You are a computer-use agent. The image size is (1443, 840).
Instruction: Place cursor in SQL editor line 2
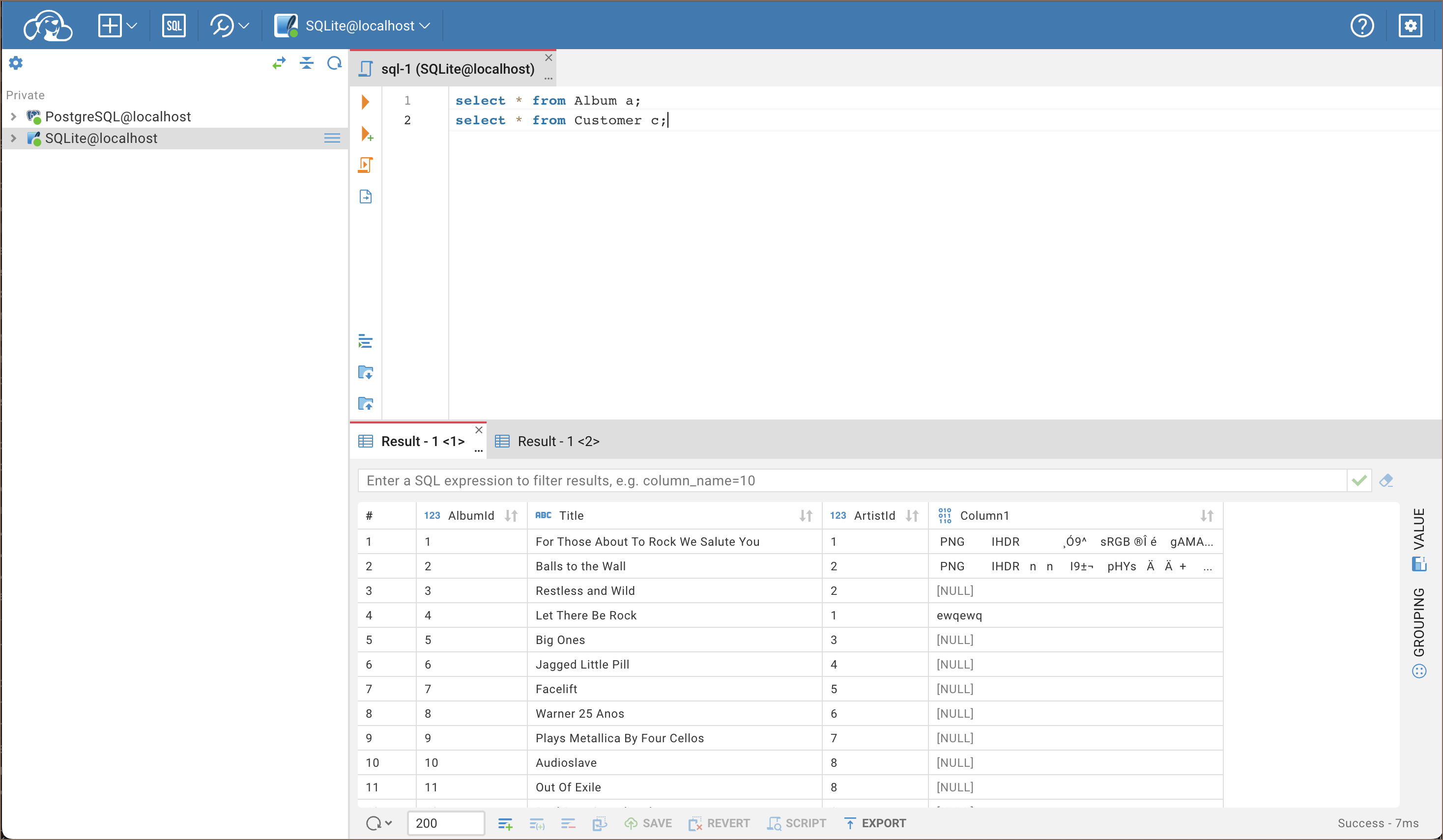pyautogui.click(x=945, y=120)
